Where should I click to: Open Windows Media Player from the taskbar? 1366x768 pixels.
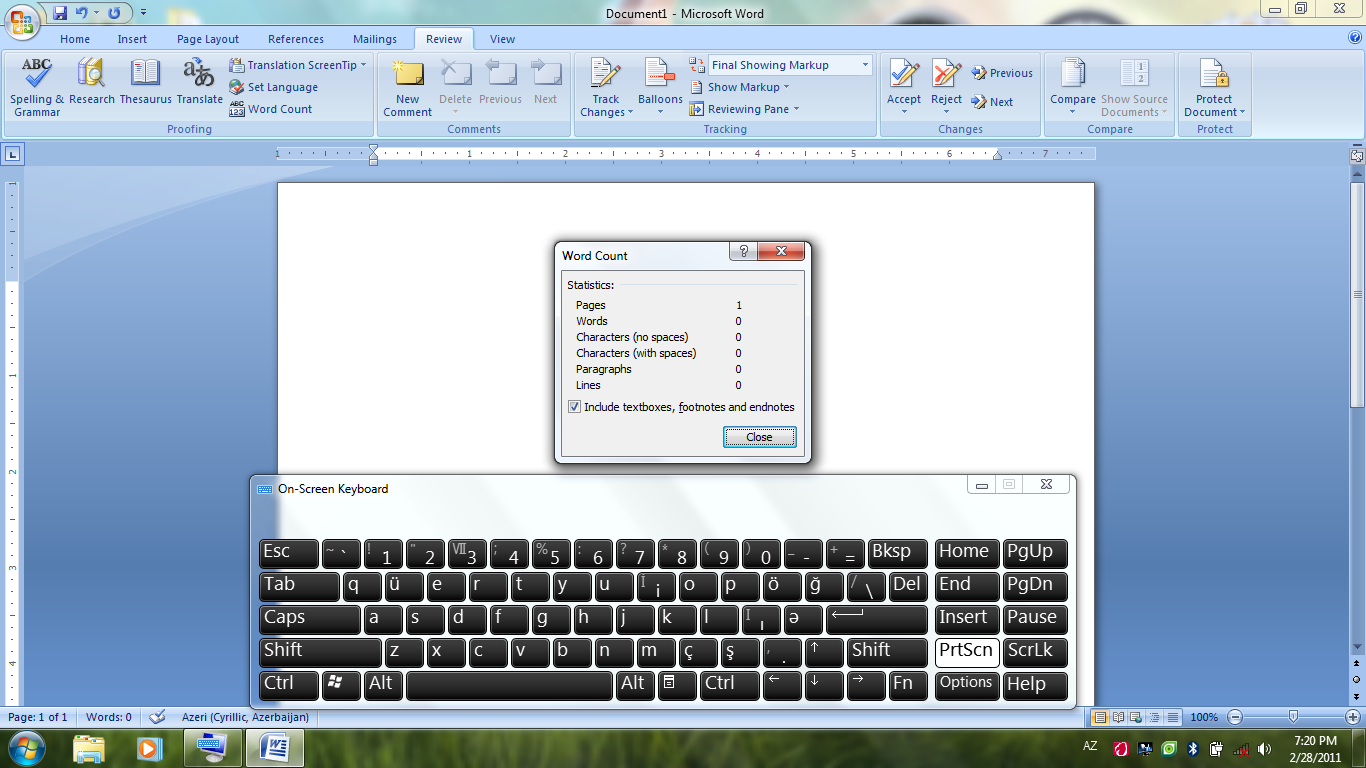coord(149,748)
